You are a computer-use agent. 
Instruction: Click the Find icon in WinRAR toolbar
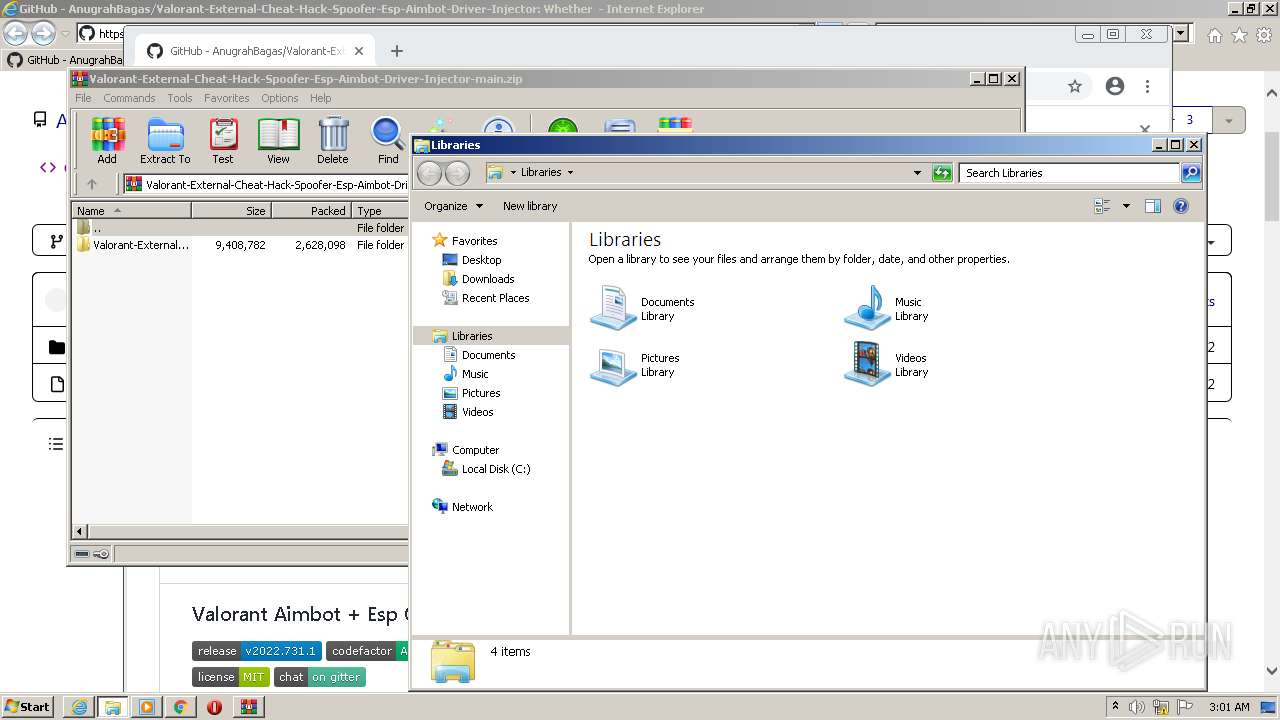point(388,140)
